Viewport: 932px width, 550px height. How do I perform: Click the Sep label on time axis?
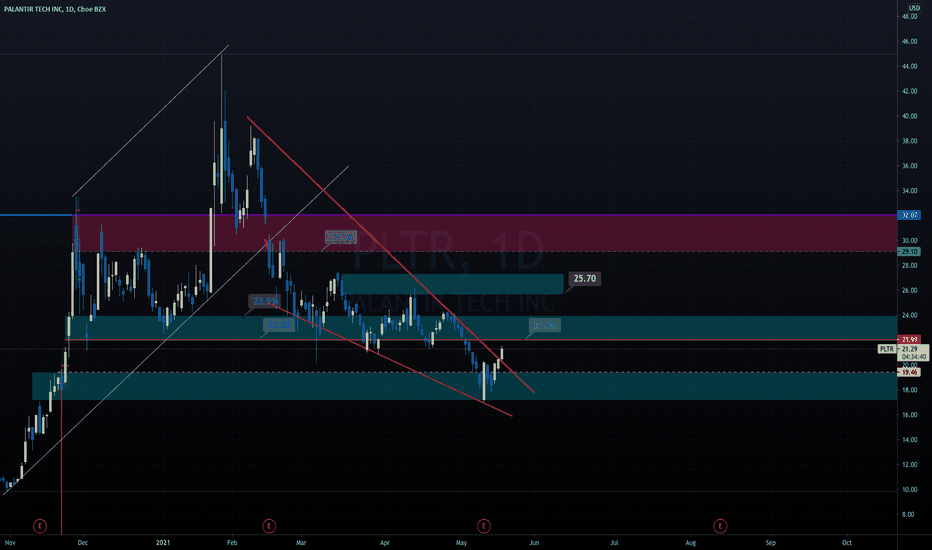(x=771, y=542)
